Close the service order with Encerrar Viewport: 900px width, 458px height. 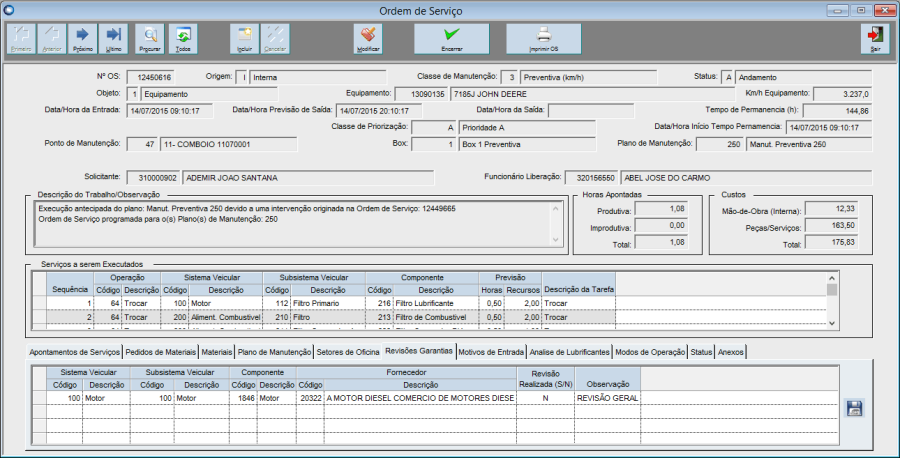[452, 38]
